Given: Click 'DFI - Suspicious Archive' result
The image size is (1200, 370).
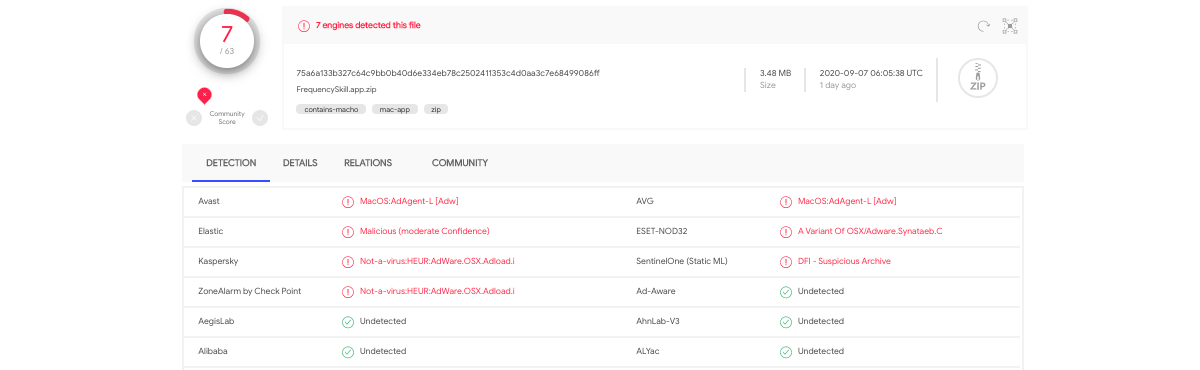Looking at the screenshot, I should coord(844,261).
